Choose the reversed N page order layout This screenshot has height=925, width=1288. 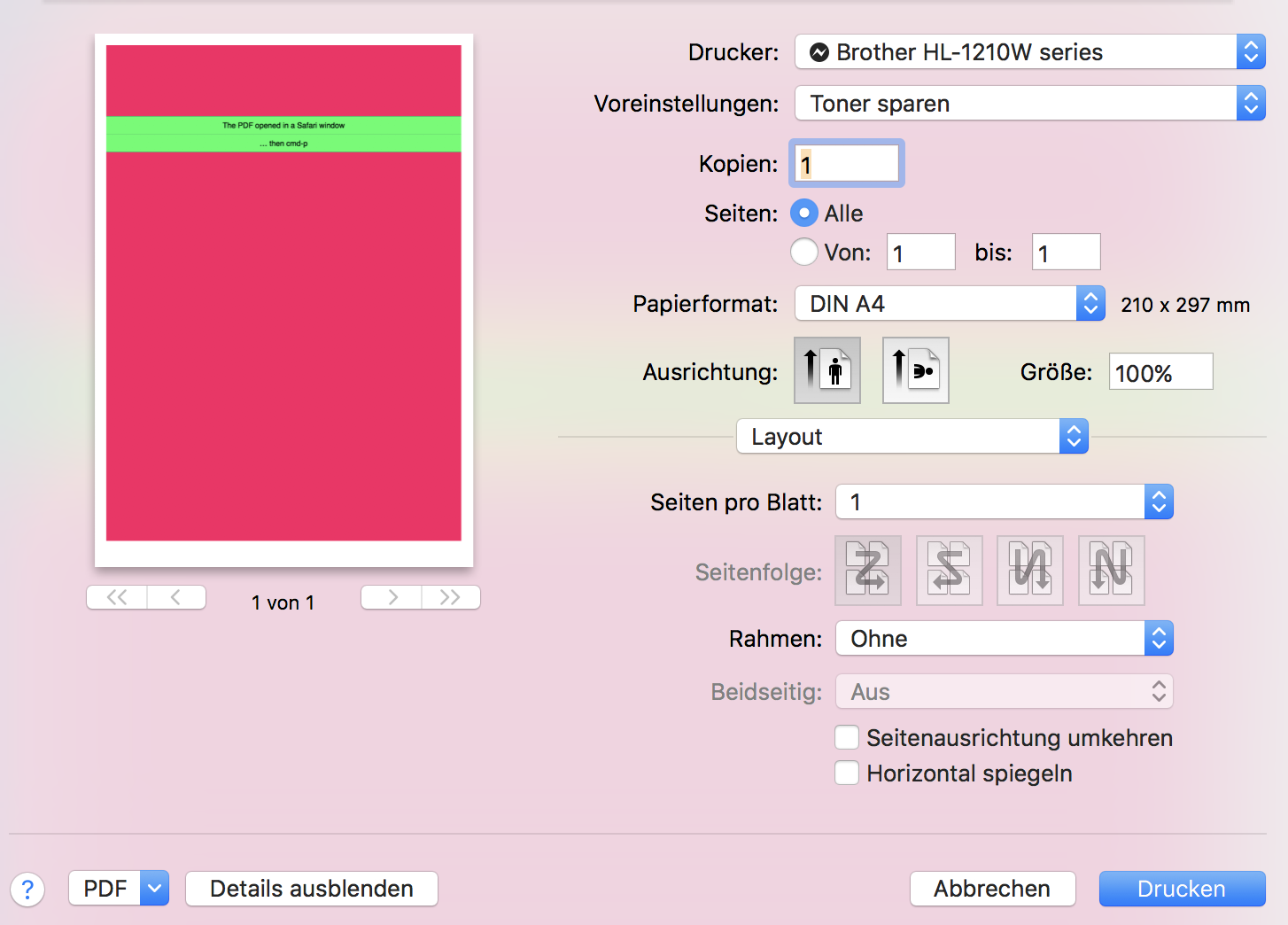[x=1111, y=570]
